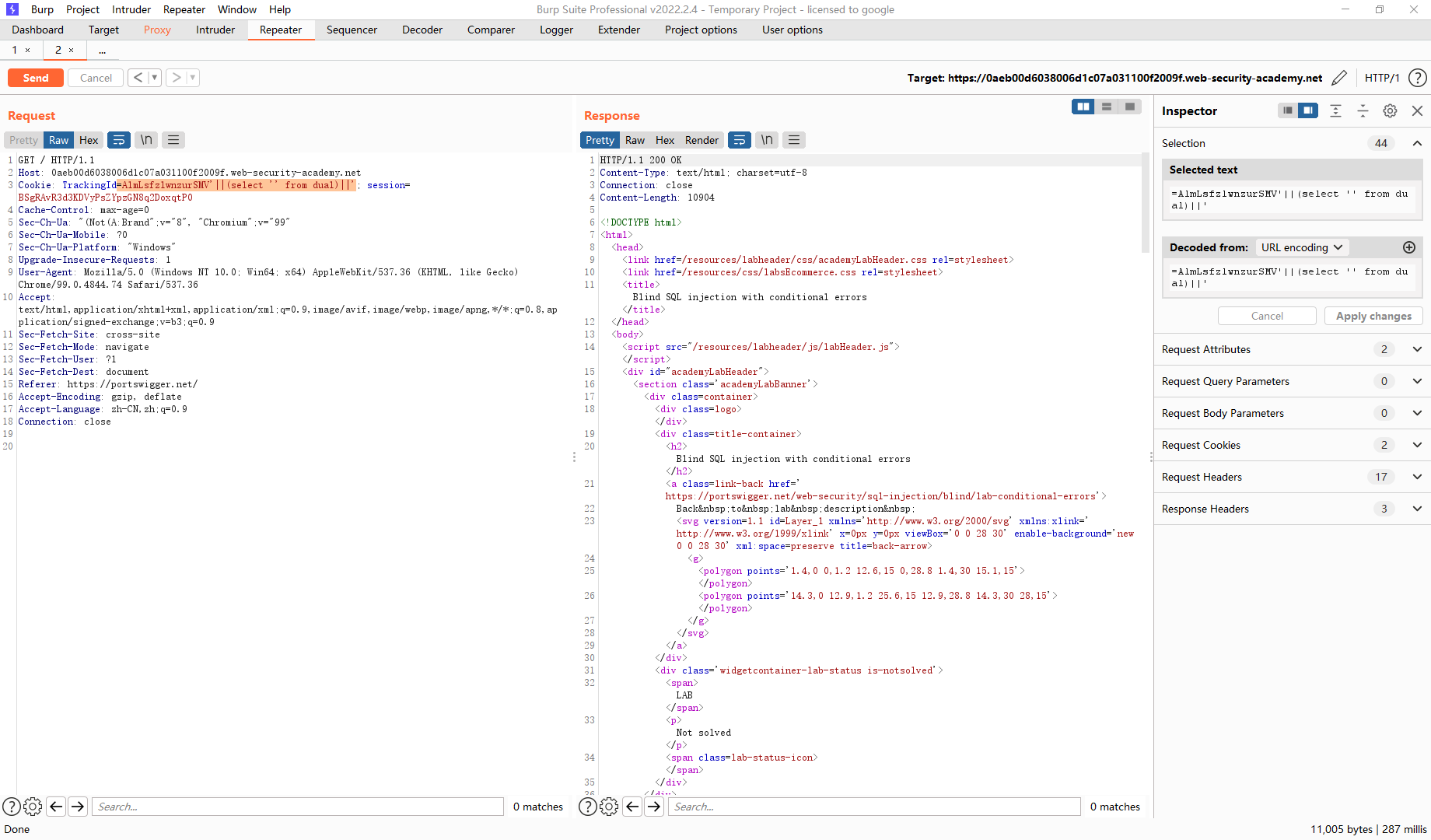Screen dimensions: 1431x840
Task: Click Inspector expand all sections icon
Action: 1335,110
